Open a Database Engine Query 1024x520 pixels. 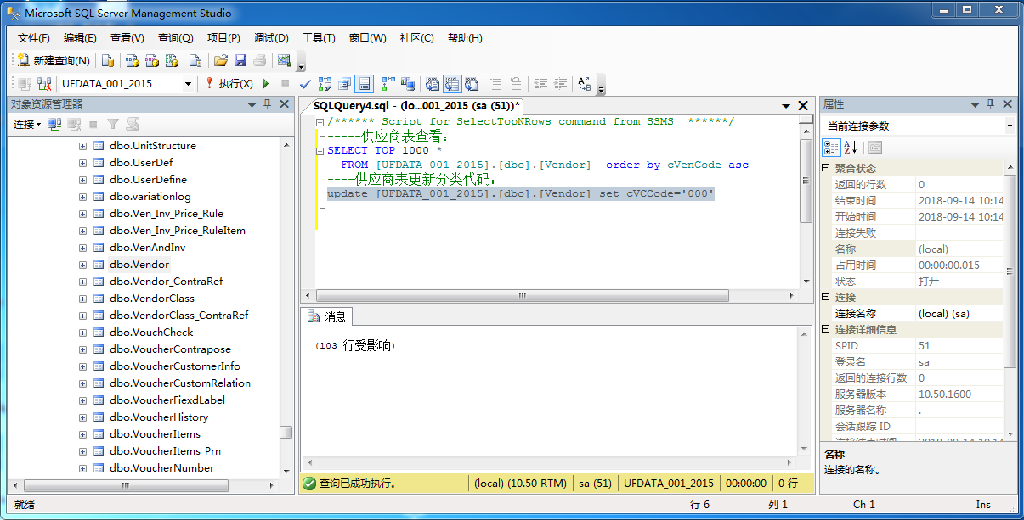pyautogui.click(x=108, y=61)
